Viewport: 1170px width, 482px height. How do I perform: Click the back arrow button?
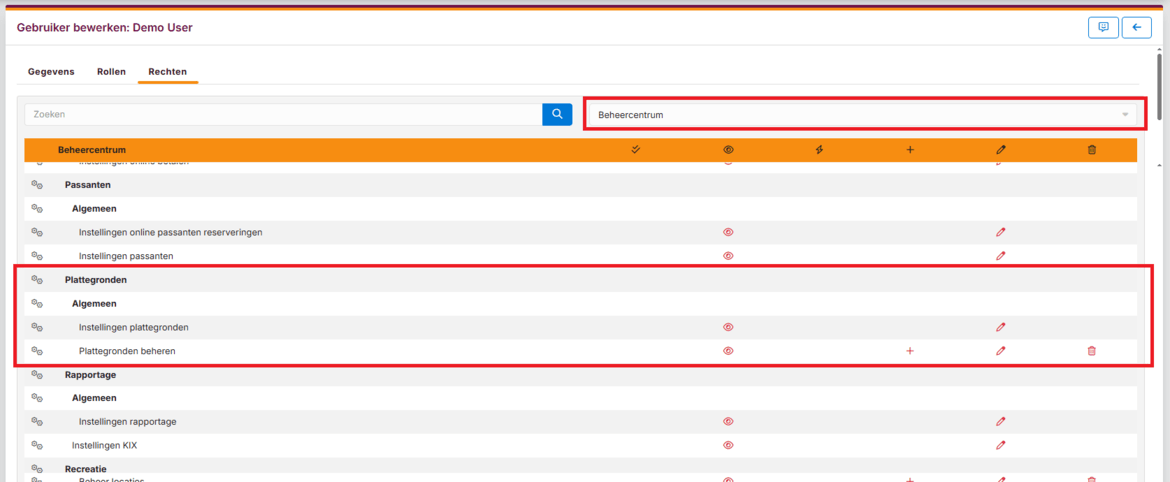click(1136, 28)
